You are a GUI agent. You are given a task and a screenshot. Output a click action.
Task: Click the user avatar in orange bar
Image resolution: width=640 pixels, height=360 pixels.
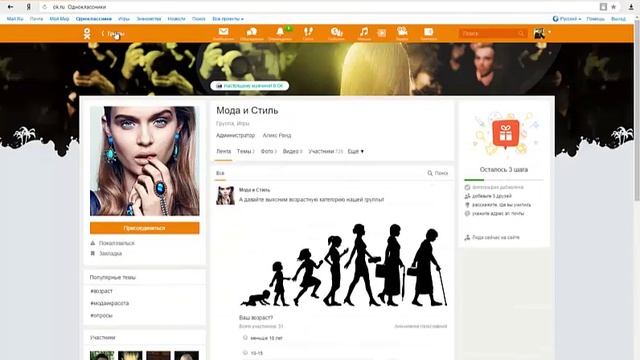[539, 33]
